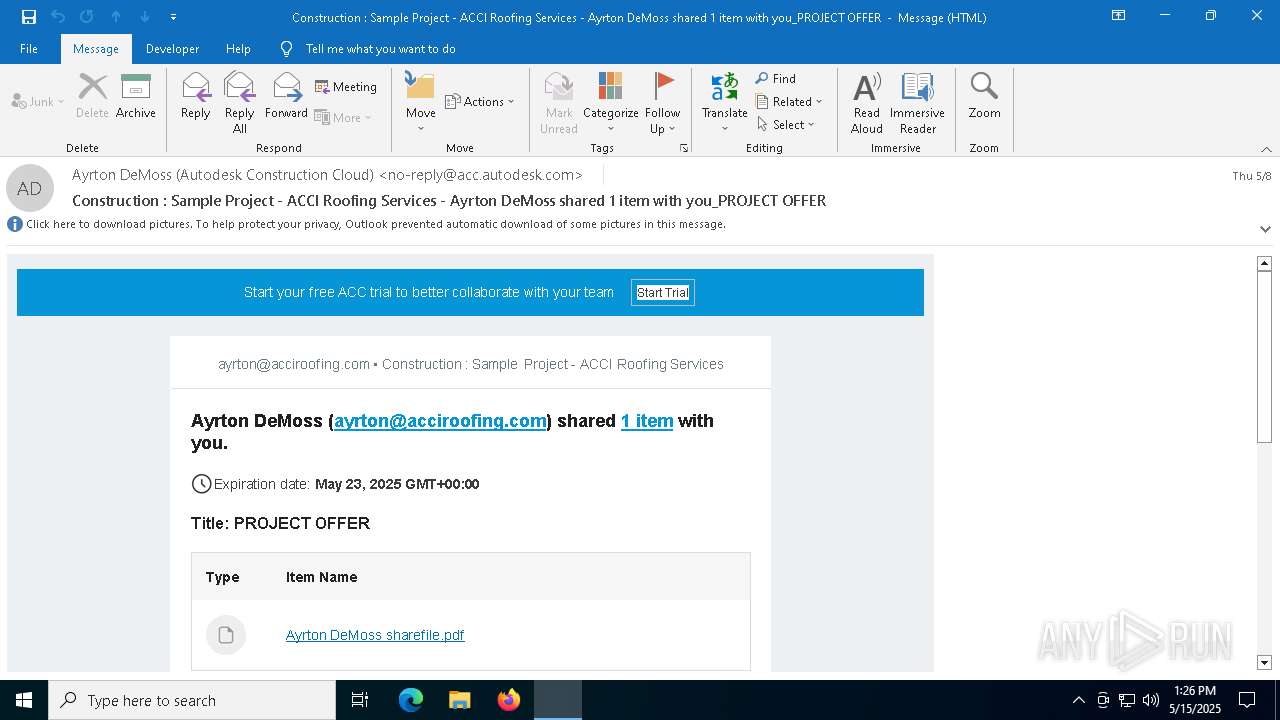This screenshot has height=720, width=1280.
Task: Click the taskbar search box
Action: pos(192,700)
